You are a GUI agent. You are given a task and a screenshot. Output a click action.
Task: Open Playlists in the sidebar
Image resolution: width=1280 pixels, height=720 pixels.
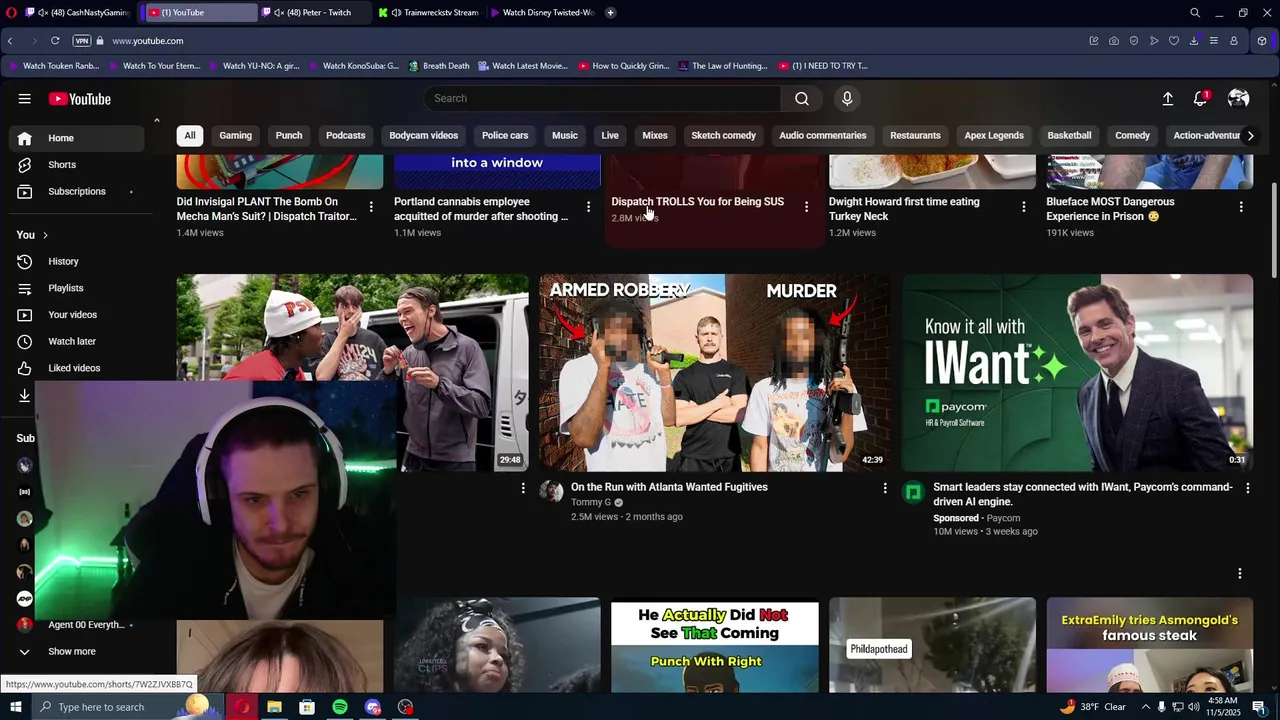(76, 288)
